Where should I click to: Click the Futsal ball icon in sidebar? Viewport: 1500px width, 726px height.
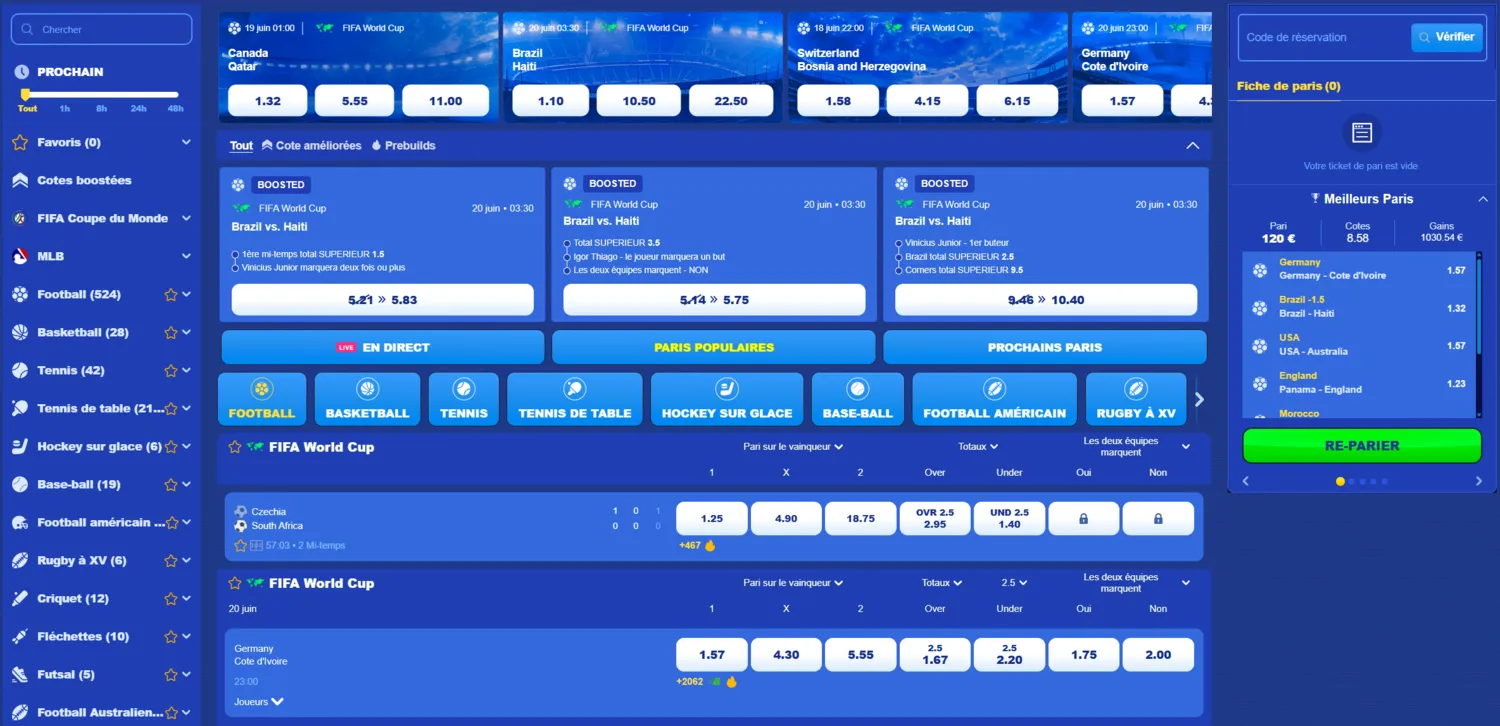tap(20, 675)
